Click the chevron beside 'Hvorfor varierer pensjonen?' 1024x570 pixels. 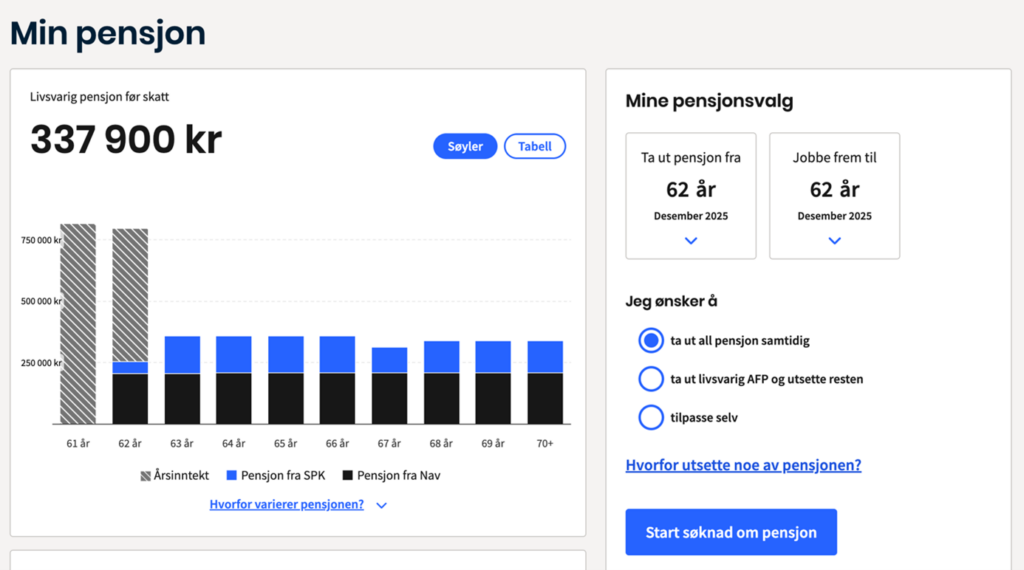click(x=381, y=505)
